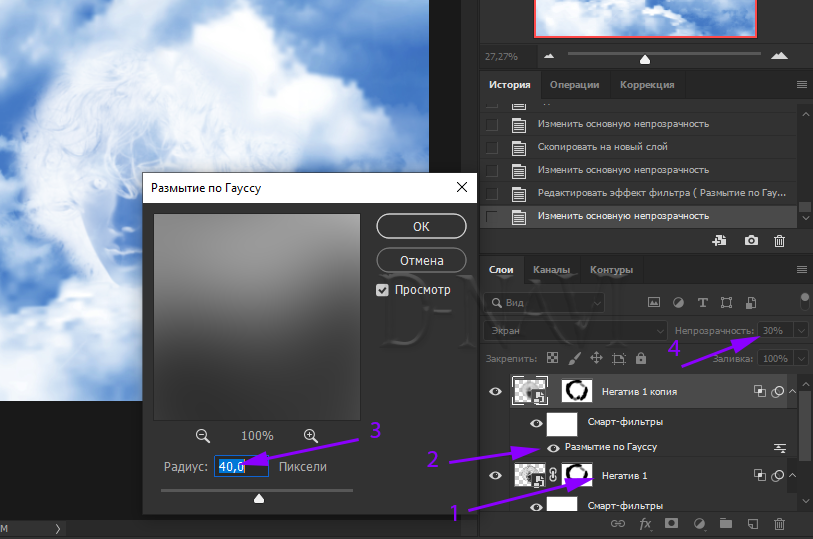Open the Непрозрачность opacity slider arrow

tap(802, 331)
